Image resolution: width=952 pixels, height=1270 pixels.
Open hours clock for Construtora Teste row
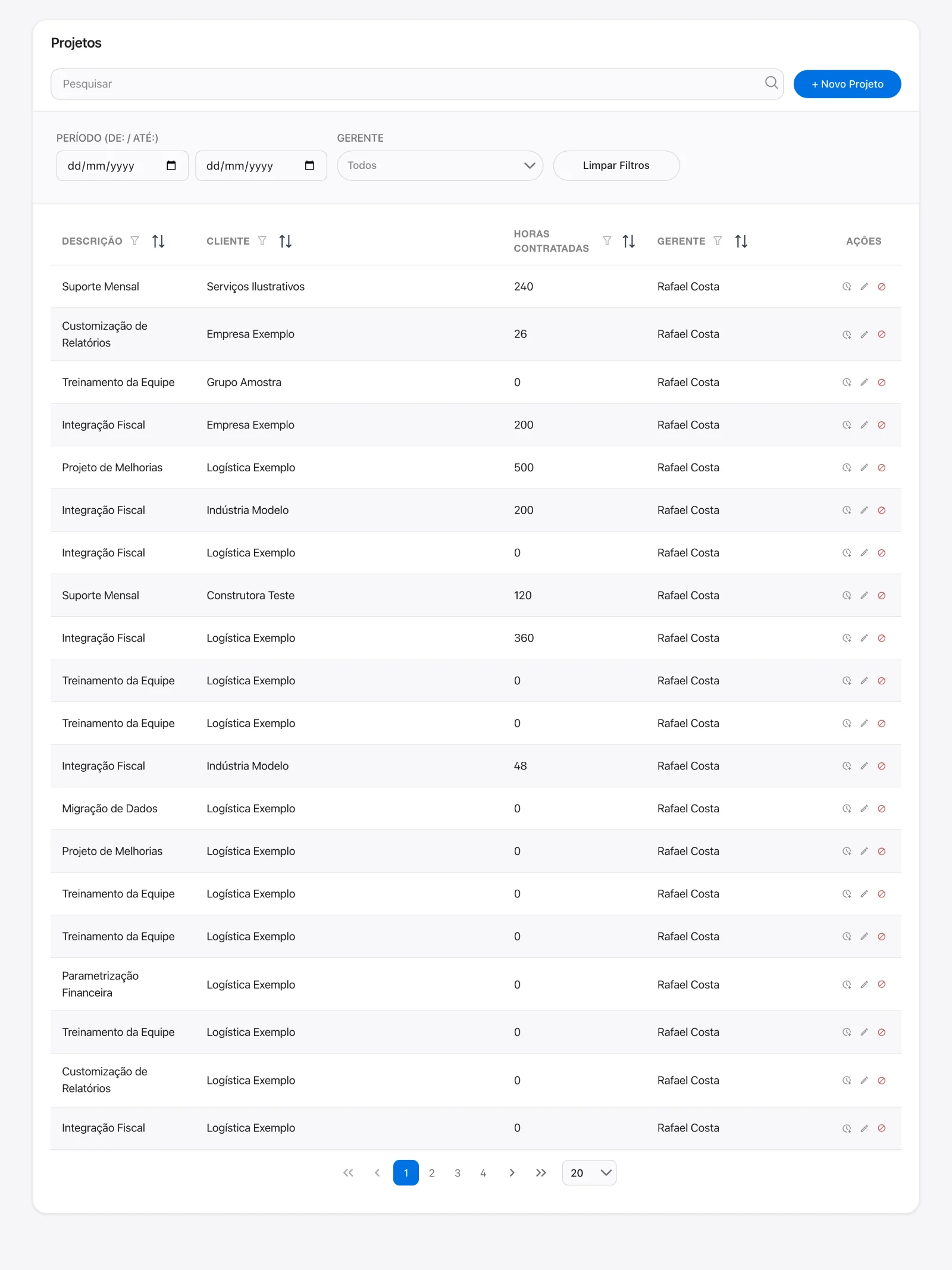(x=847, y=596)
